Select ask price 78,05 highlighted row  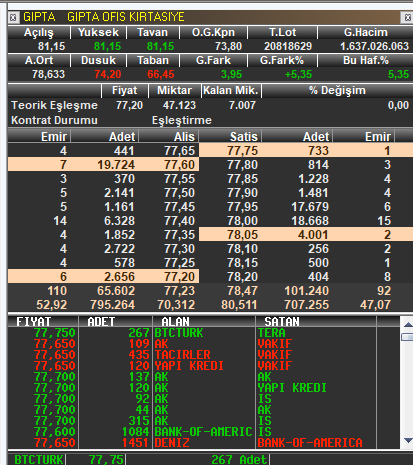[243, 235]
